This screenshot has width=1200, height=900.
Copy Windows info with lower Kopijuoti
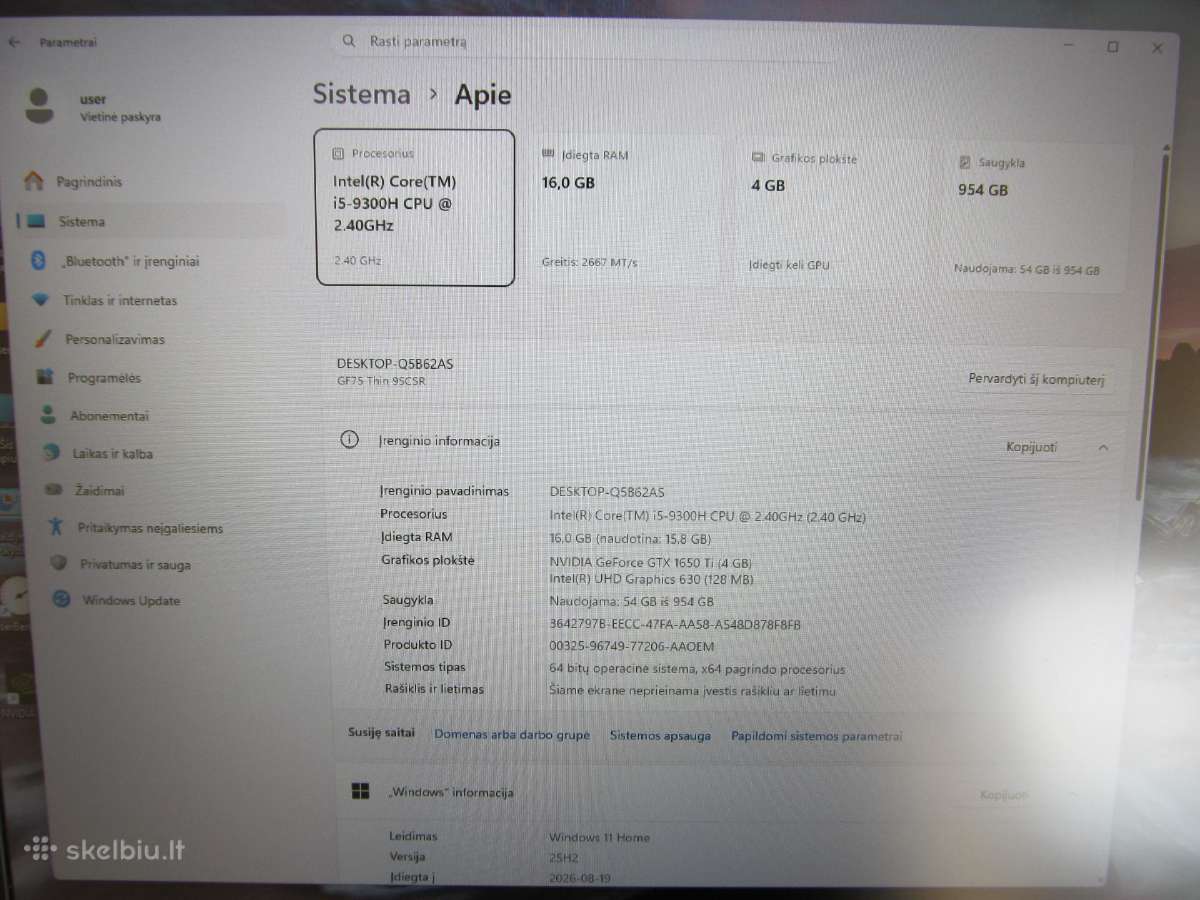click(1004, 795)
